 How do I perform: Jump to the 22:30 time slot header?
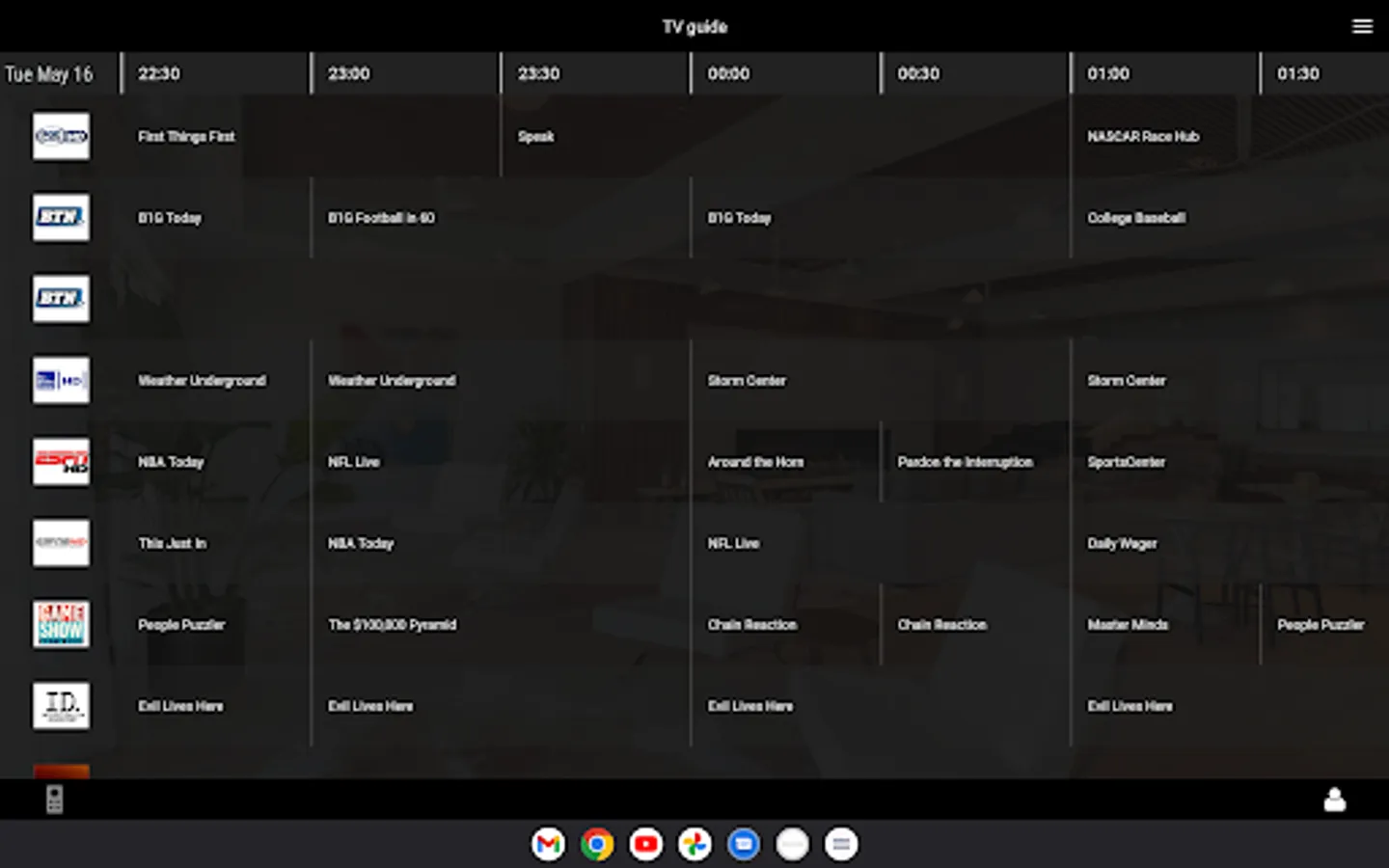159,73
